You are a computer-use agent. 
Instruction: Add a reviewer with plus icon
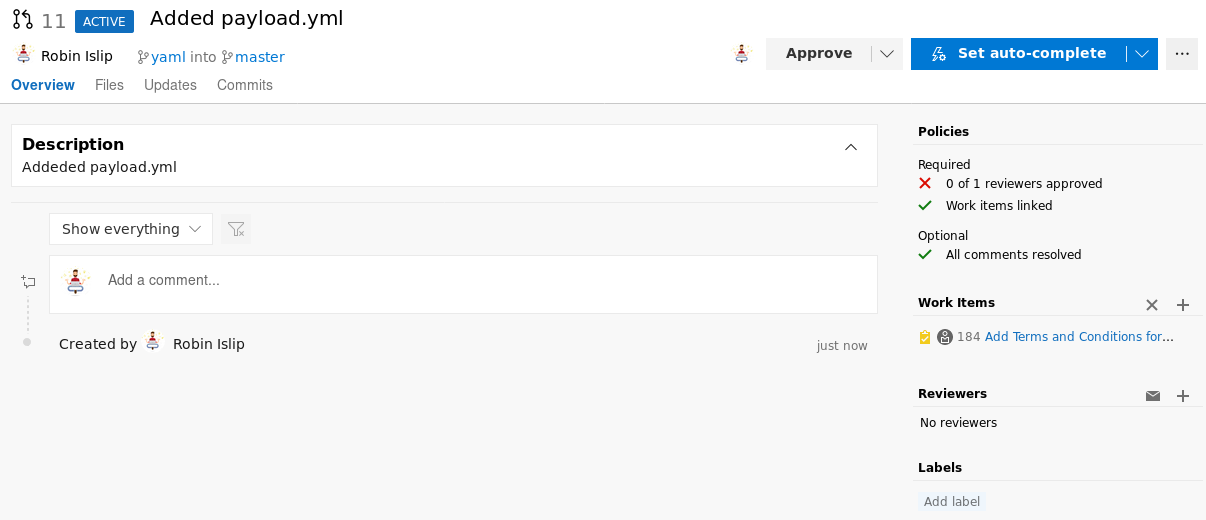click(1183, 396)
